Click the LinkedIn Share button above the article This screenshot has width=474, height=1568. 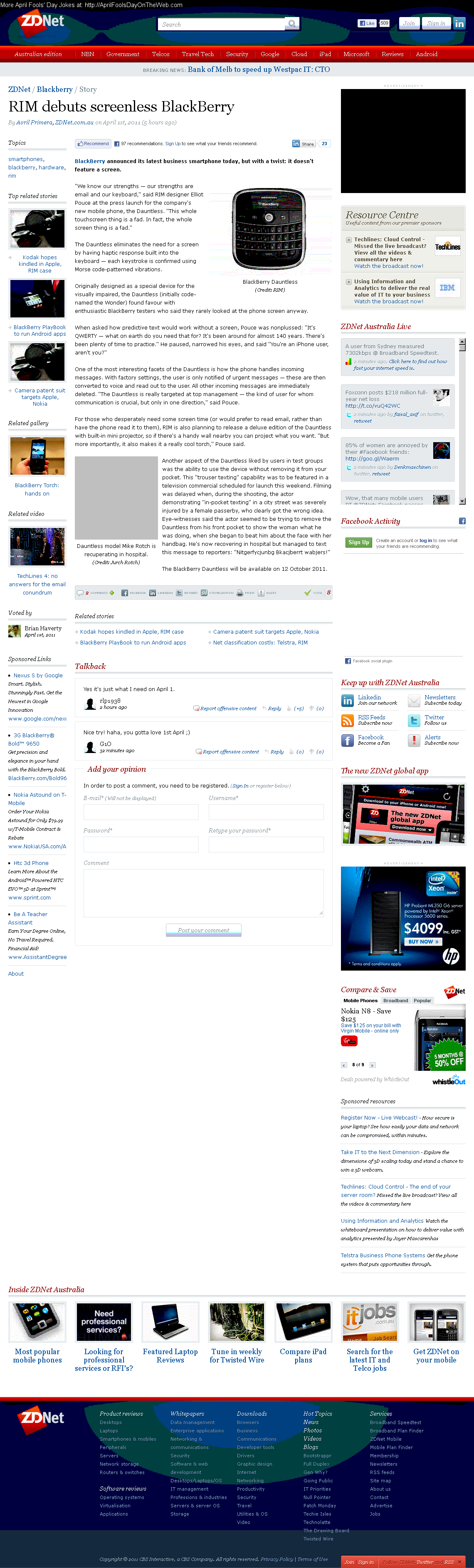point(304,144)
